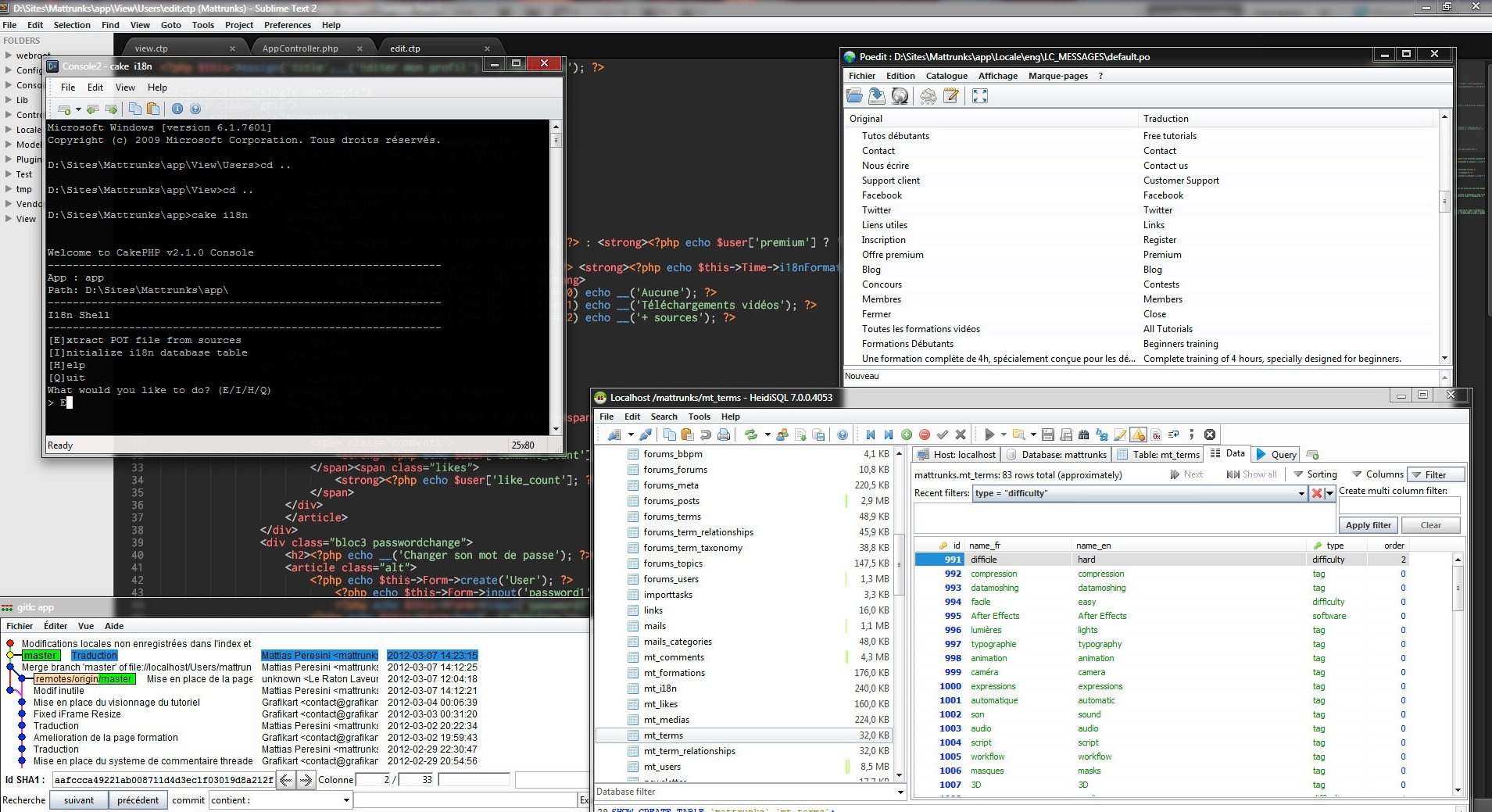Click Poedit's update catalog from sources icon
Viewport: 1492px width, 812px height.
click(x=900, y=95)
